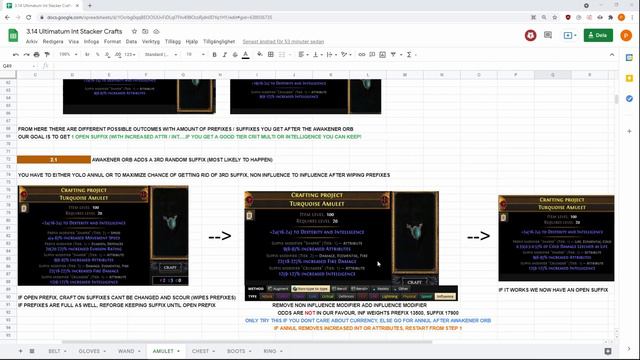Screen dimensions: 640x360
Task: Go to the Google Sheets home logo
Action: [13, 36]
